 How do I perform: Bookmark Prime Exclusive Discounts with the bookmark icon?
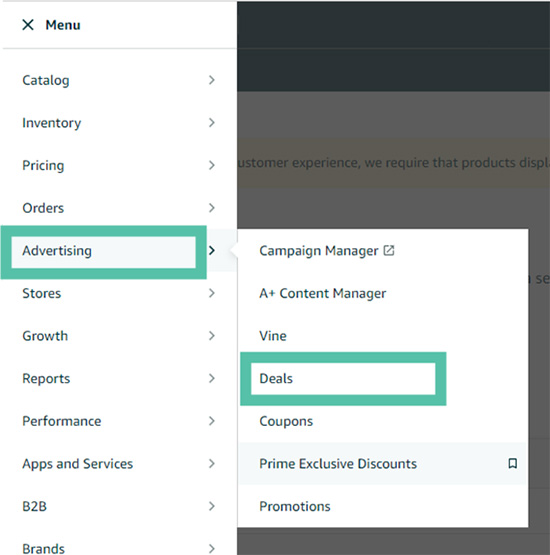(512, 463)
